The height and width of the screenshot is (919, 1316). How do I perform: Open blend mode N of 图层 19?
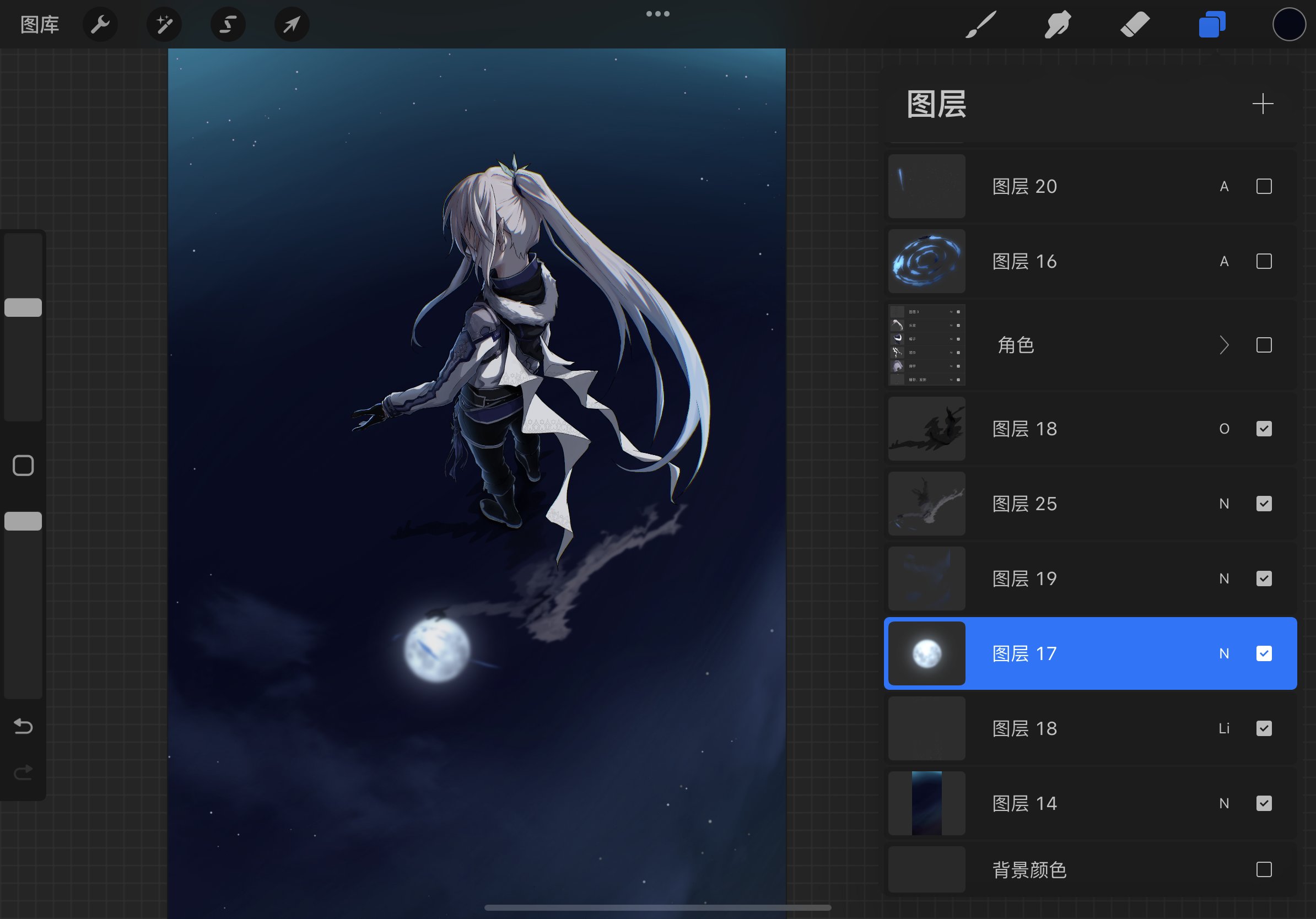[1224, 579]
